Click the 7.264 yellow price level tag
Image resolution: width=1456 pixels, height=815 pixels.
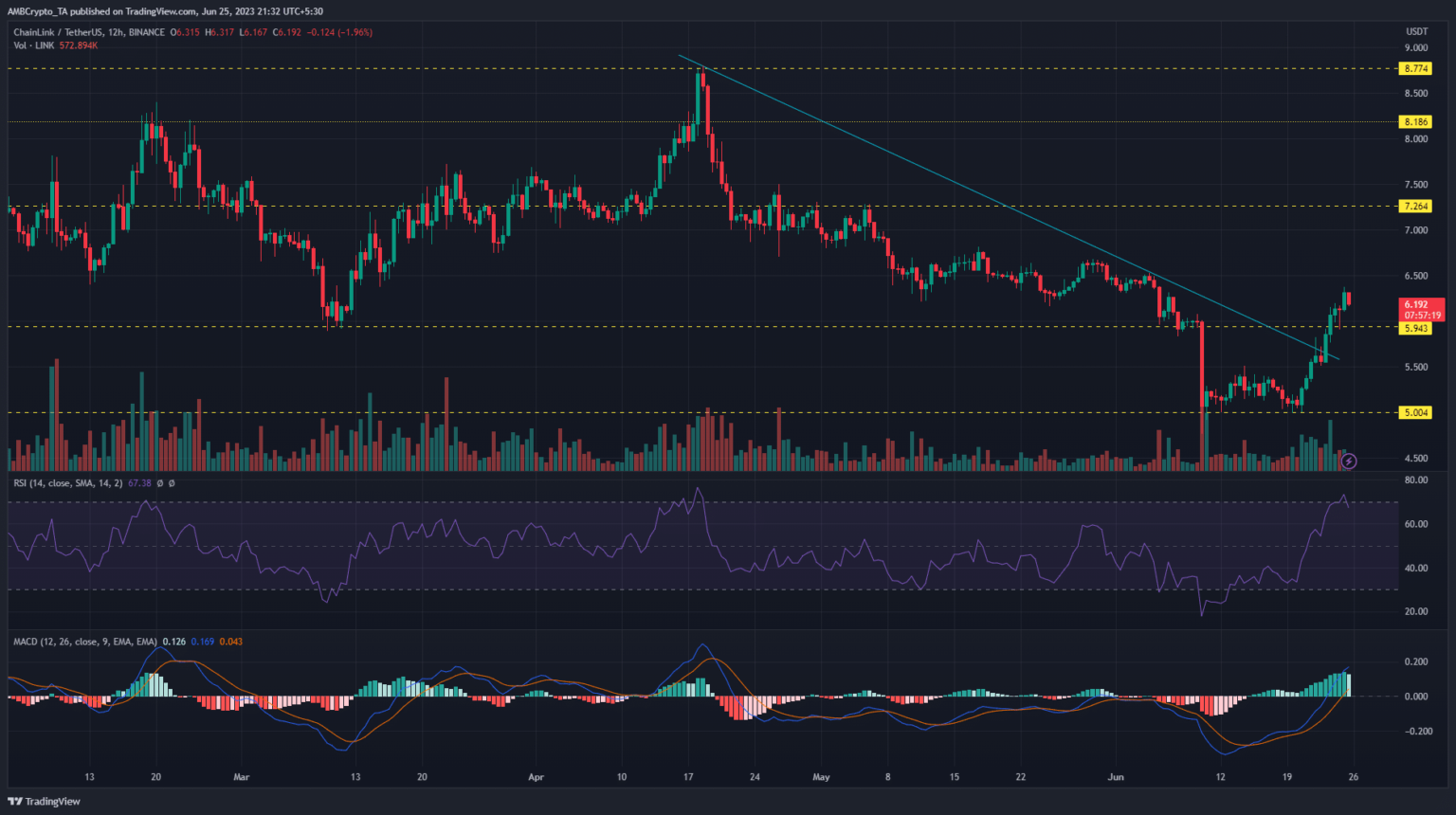[x=1416, y=207]
